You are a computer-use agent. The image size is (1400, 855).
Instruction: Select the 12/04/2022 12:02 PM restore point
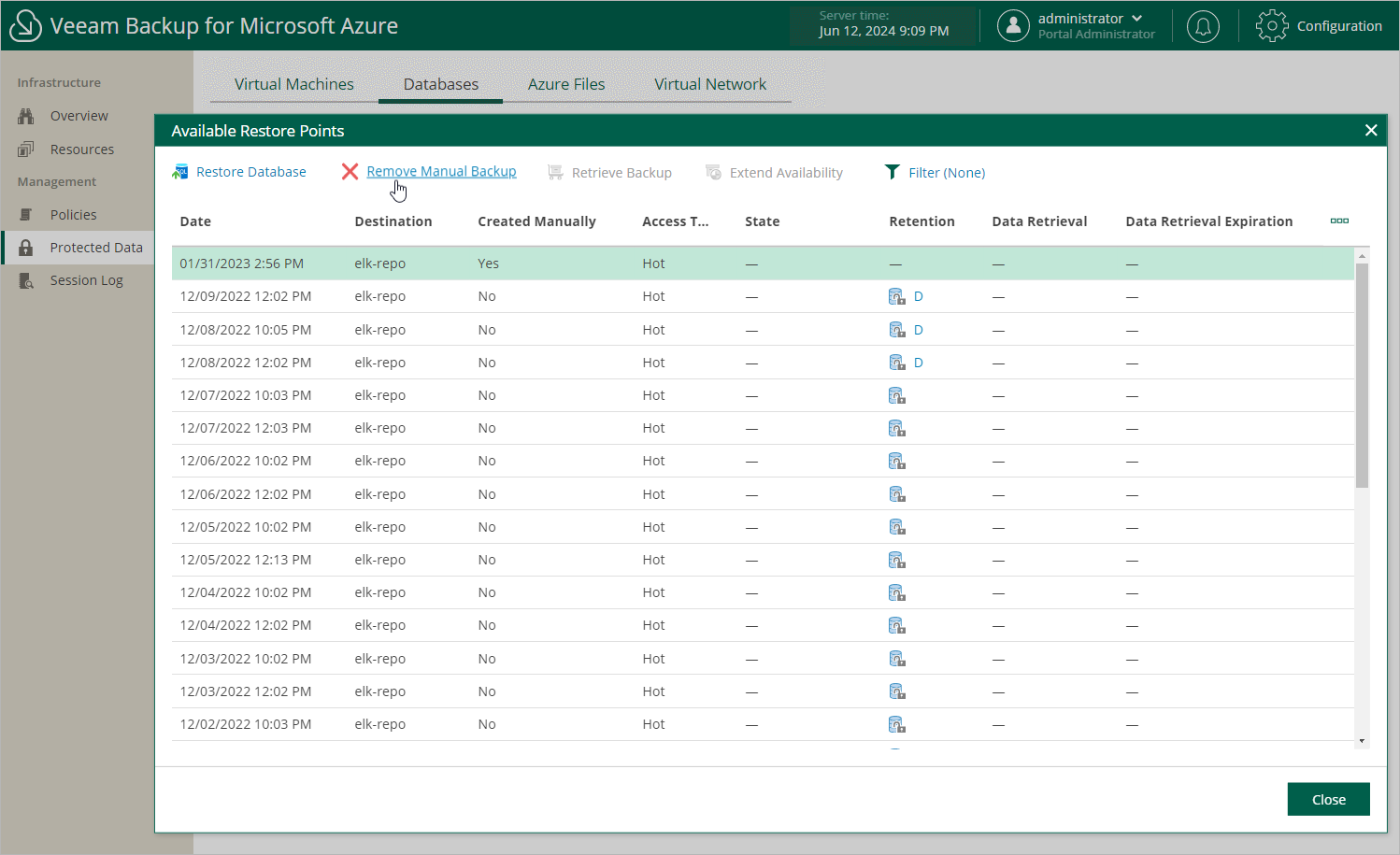point(763,625)
